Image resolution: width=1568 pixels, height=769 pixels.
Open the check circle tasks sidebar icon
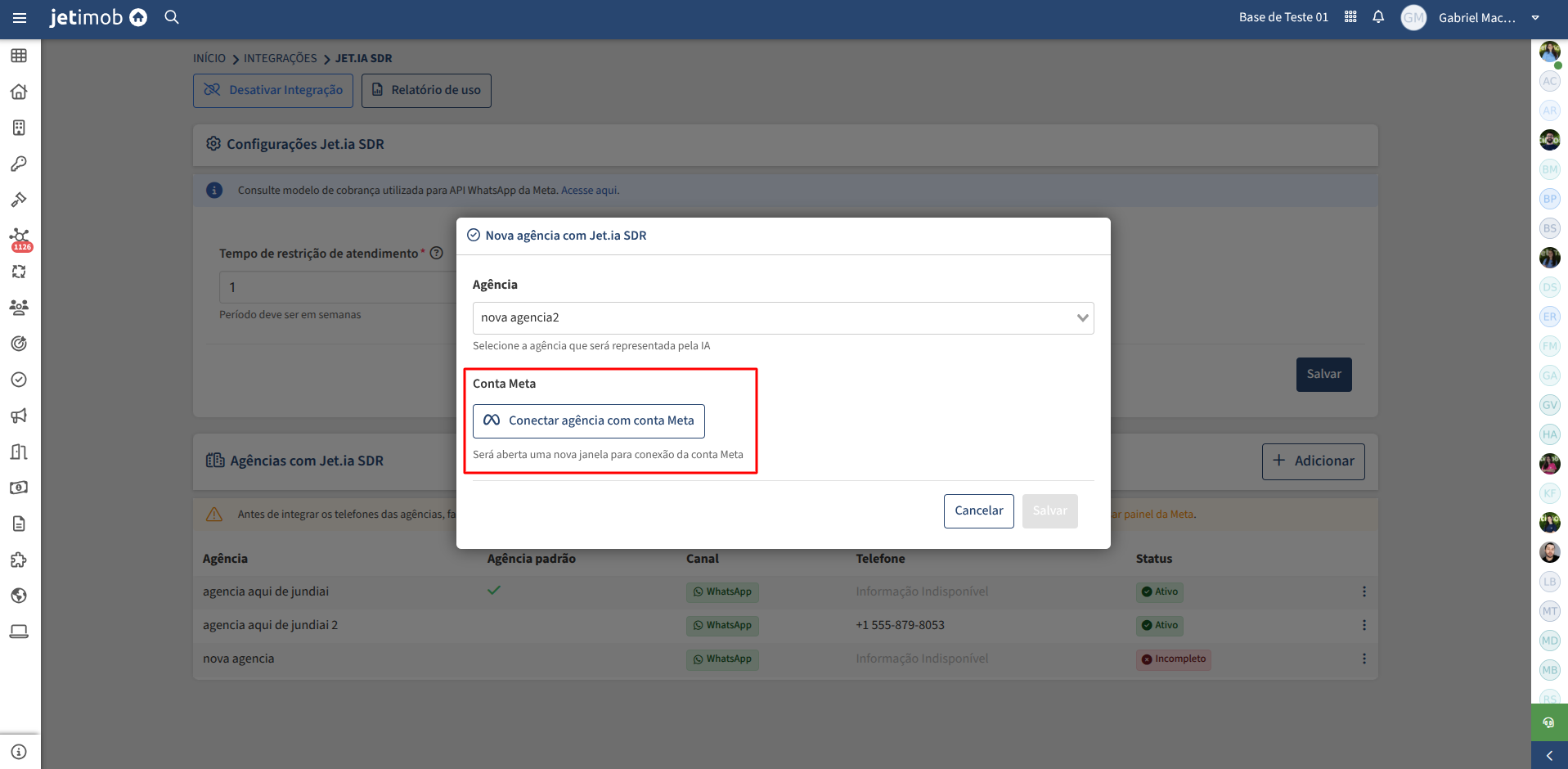tap(19, 380)
